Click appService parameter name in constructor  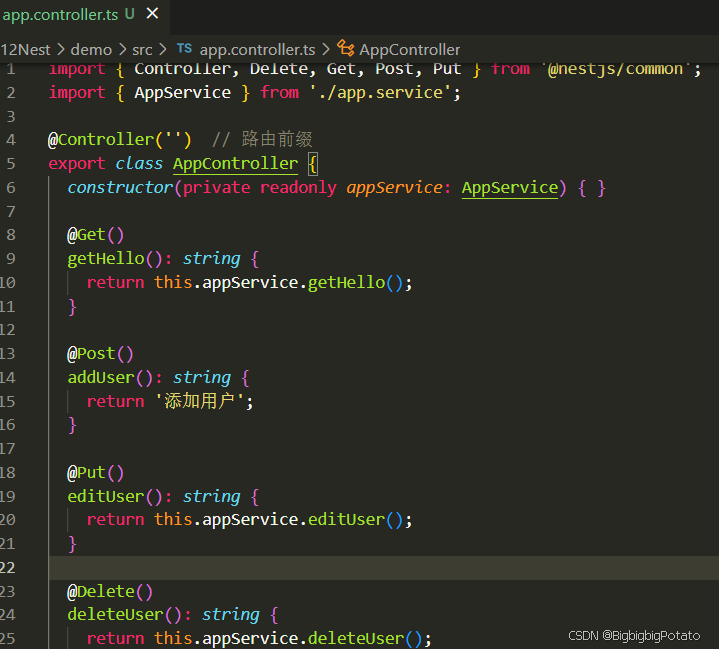coord(394,188)
